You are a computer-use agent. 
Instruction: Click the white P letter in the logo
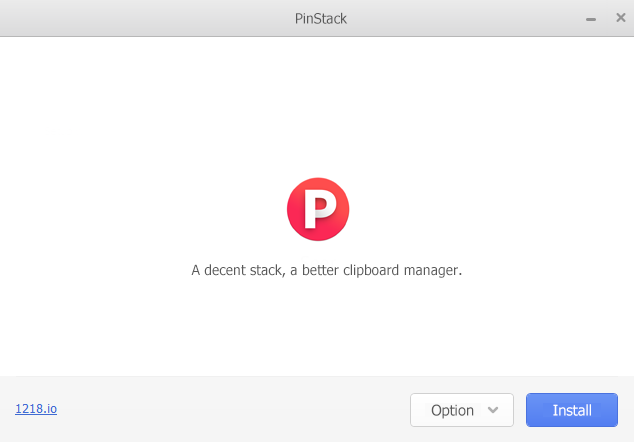pyautogui.click(x=319, y=209)
